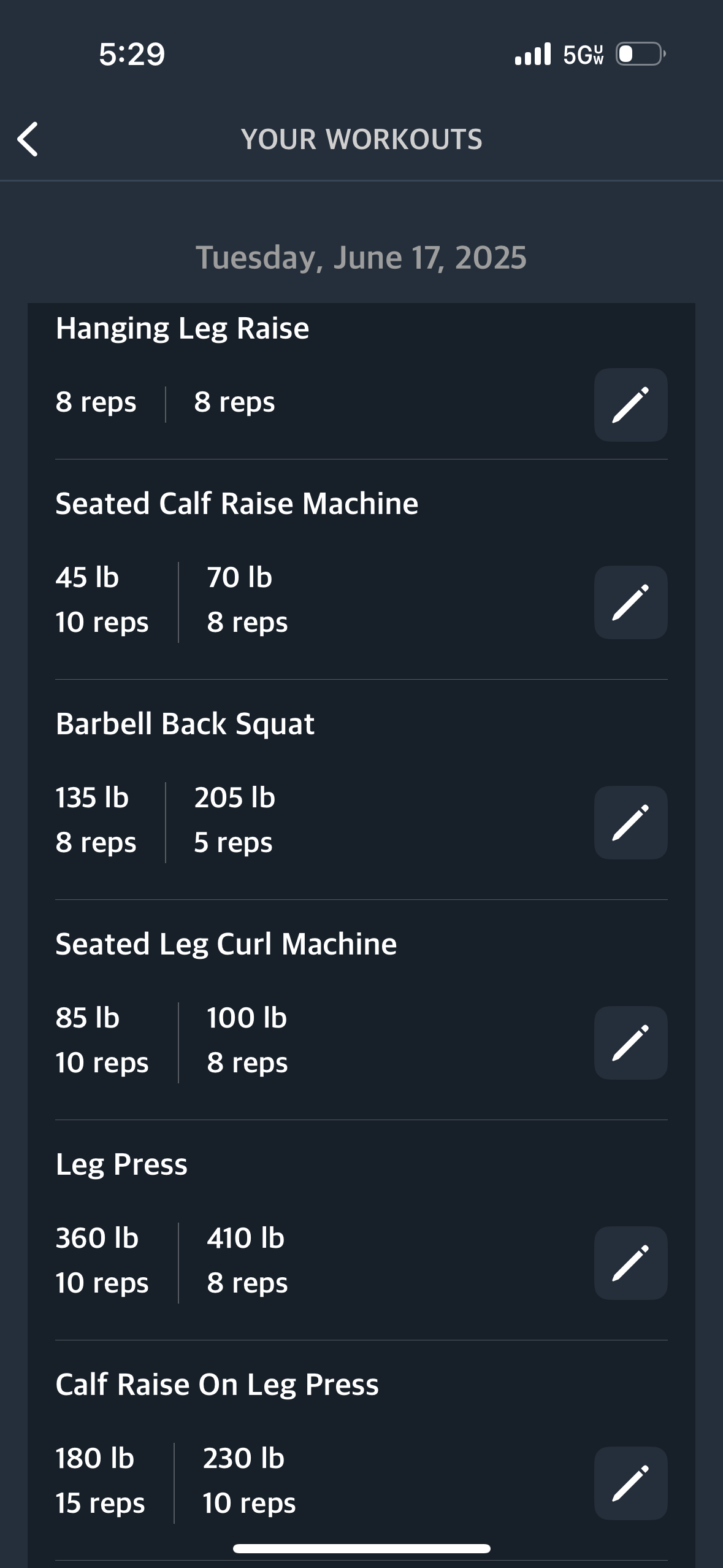The image size is (723, 1568).
Task: Select the 100 lb 8 reps leg curl set
Action: [x=247, y=1040]
